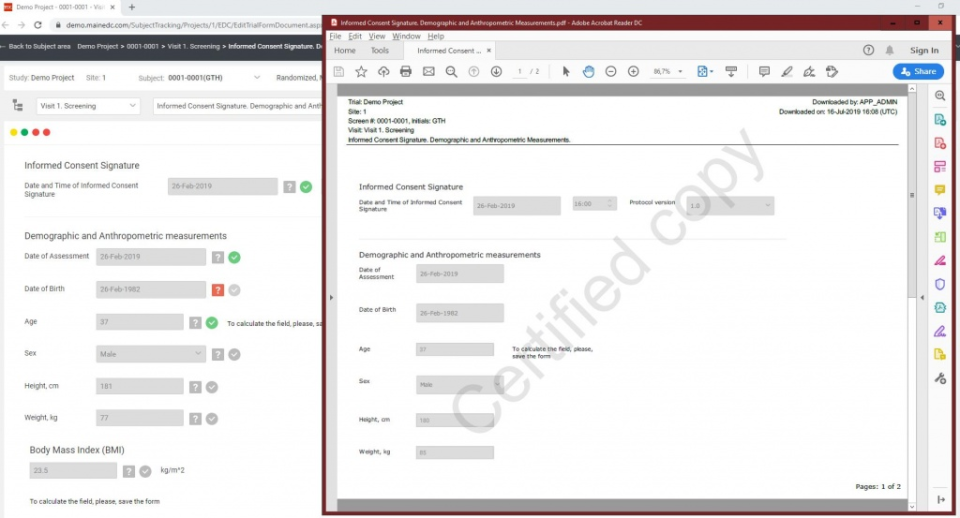This screenshot has width=960, height=518.
Task: Zoom out with the minus circle
Action: click(x=611, y=72)
